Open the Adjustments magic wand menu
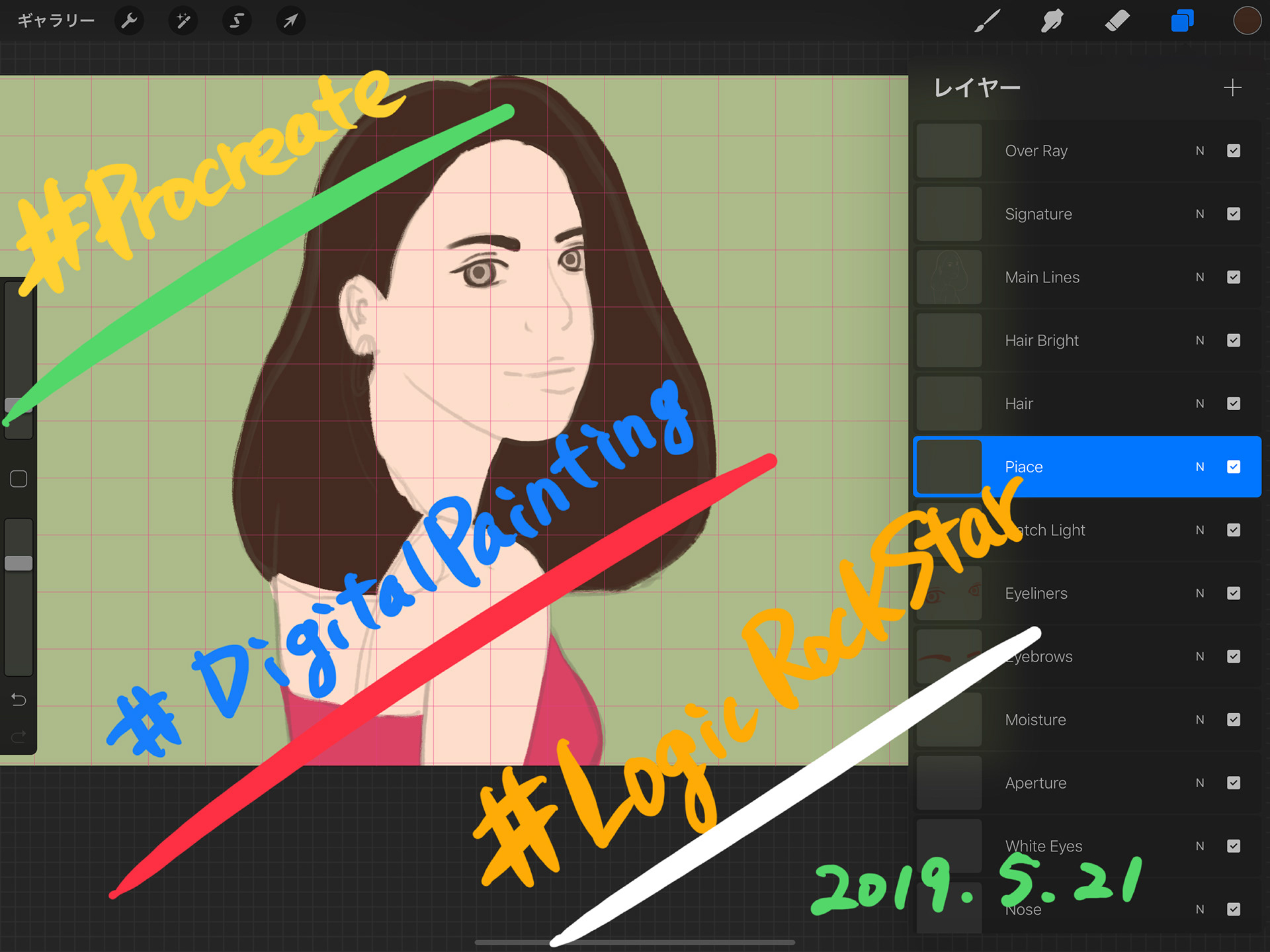 (183, 21)
